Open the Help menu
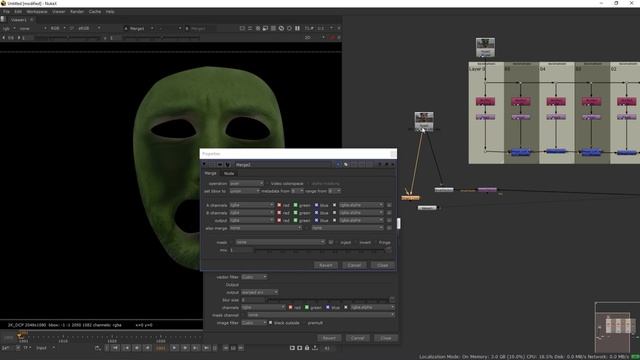This screenshot has height=360, width=640. point(110,12)
